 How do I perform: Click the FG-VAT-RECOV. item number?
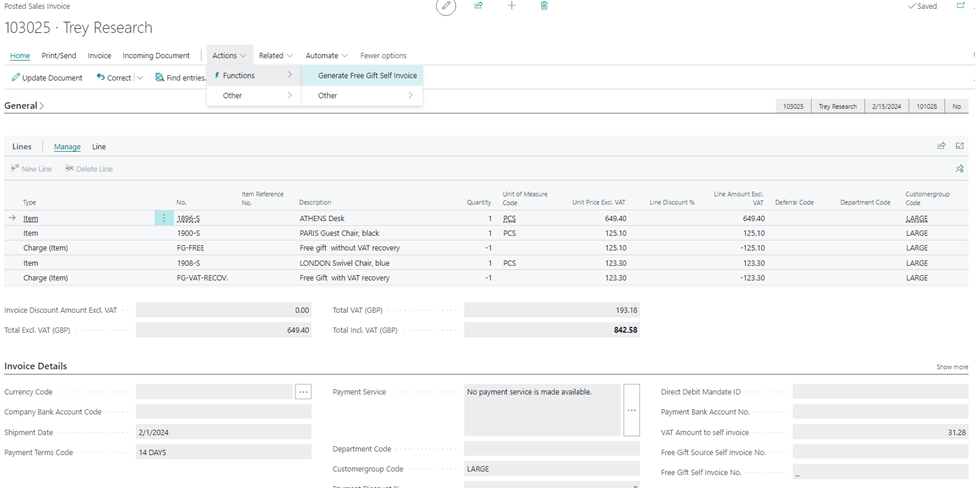(x=203, y=278)
